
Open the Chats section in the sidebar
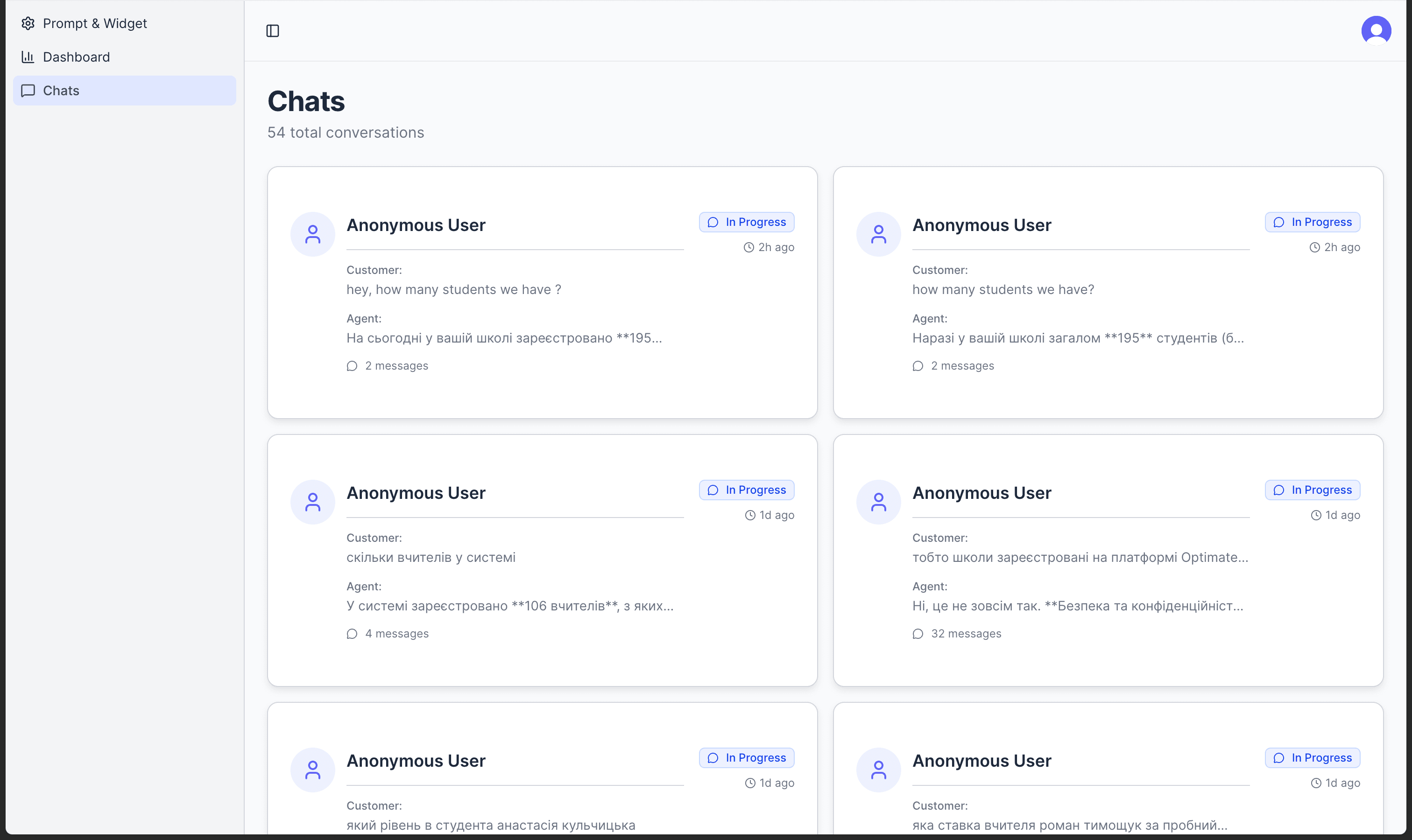[x=61, y=91]
